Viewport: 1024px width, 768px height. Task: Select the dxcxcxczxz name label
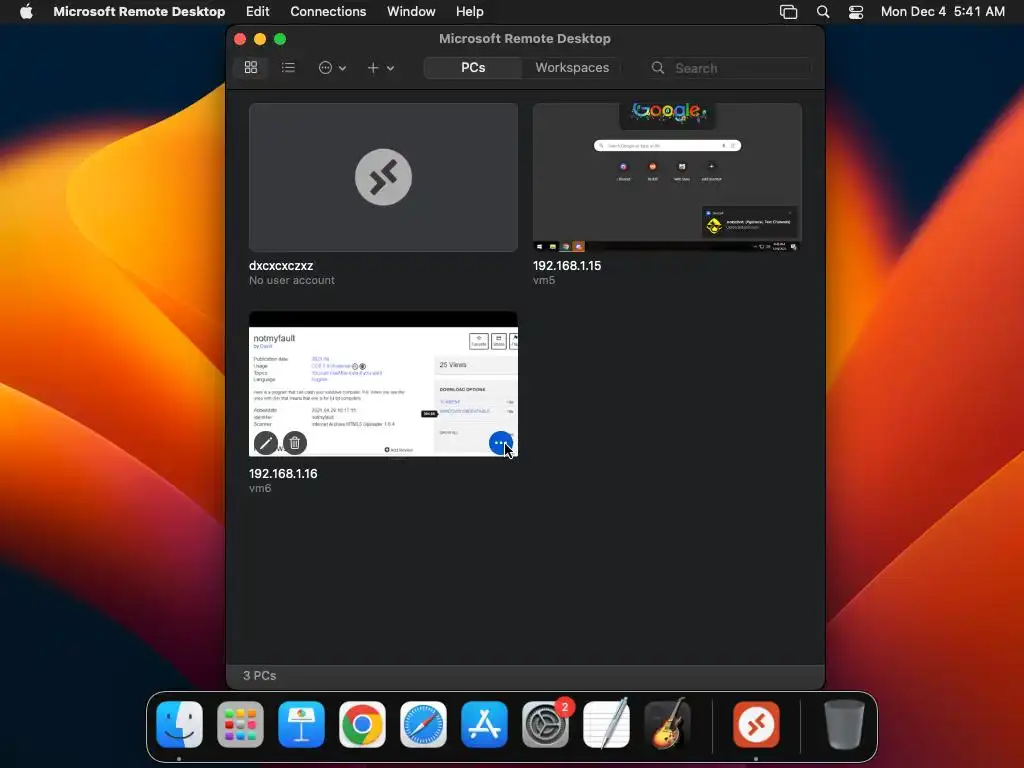(281, 266)
